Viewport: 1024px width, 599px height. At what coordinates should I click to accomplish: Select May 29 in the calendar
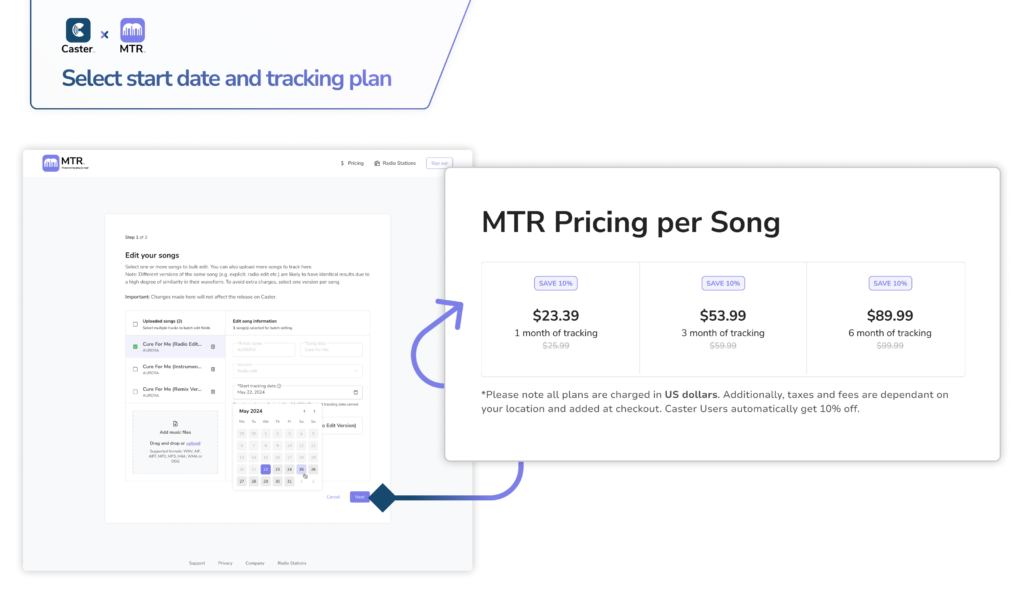[265, 481]
